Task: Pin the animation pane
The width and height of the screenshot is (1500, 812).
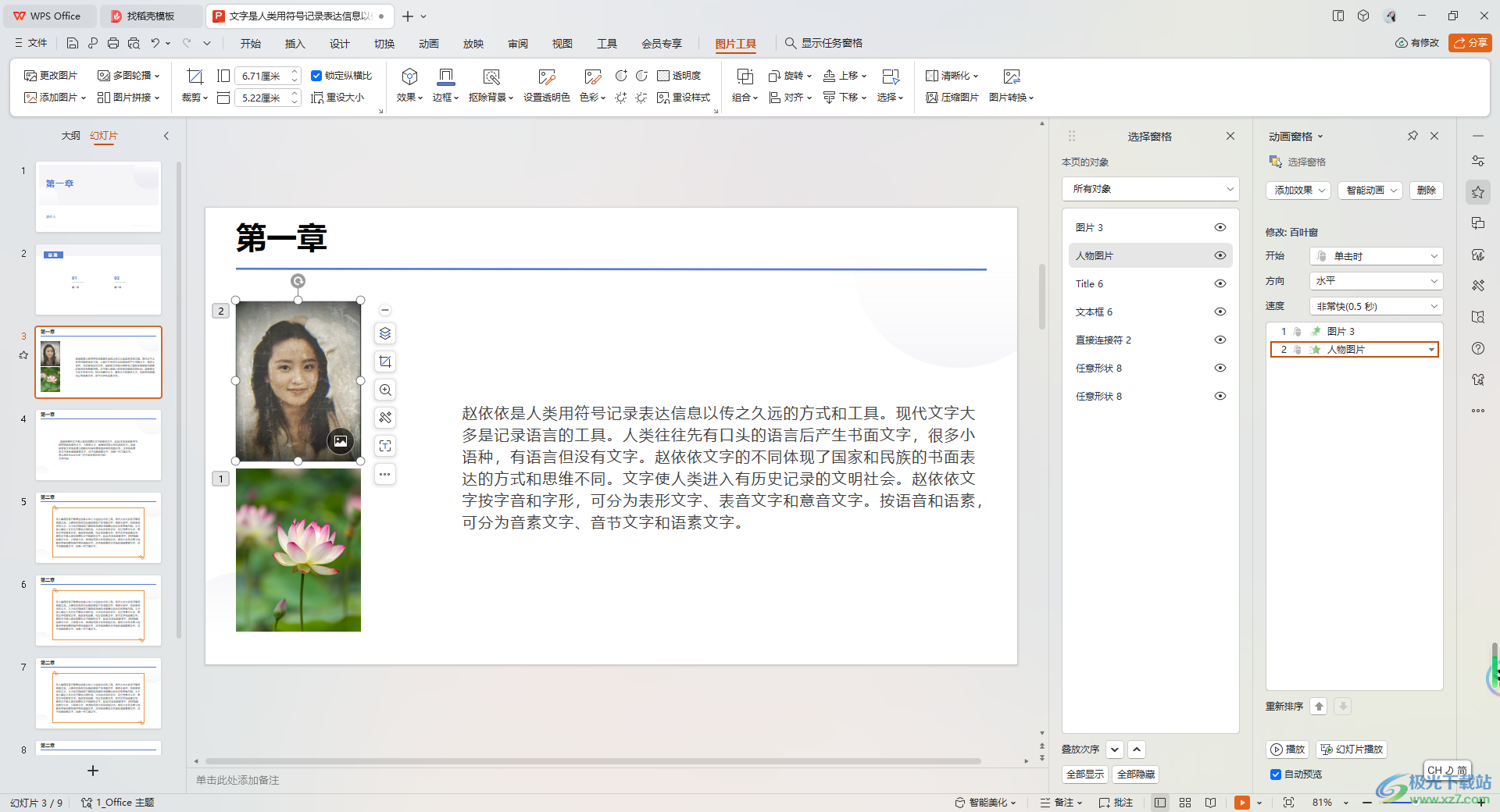Action: [1412, 136]
